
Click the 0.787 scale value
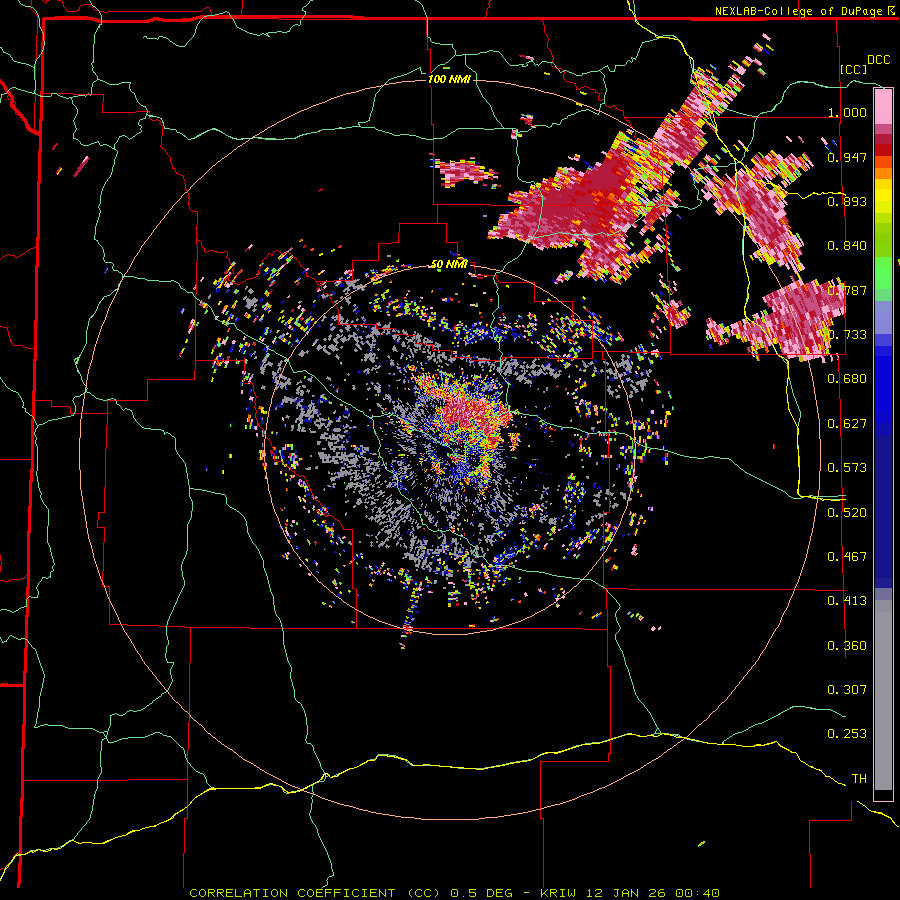click(847, 290)
